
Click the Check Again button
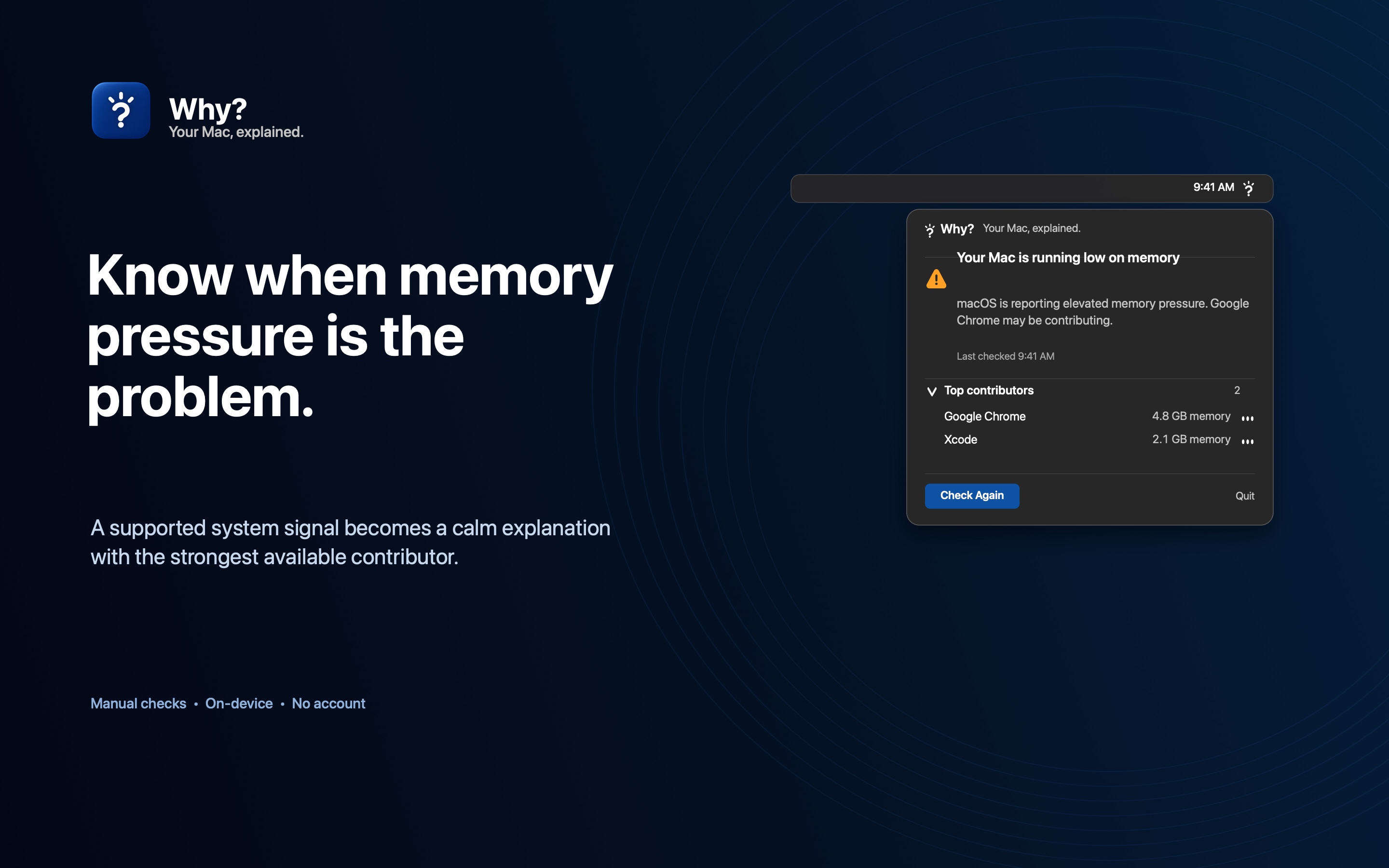[972, 496]
